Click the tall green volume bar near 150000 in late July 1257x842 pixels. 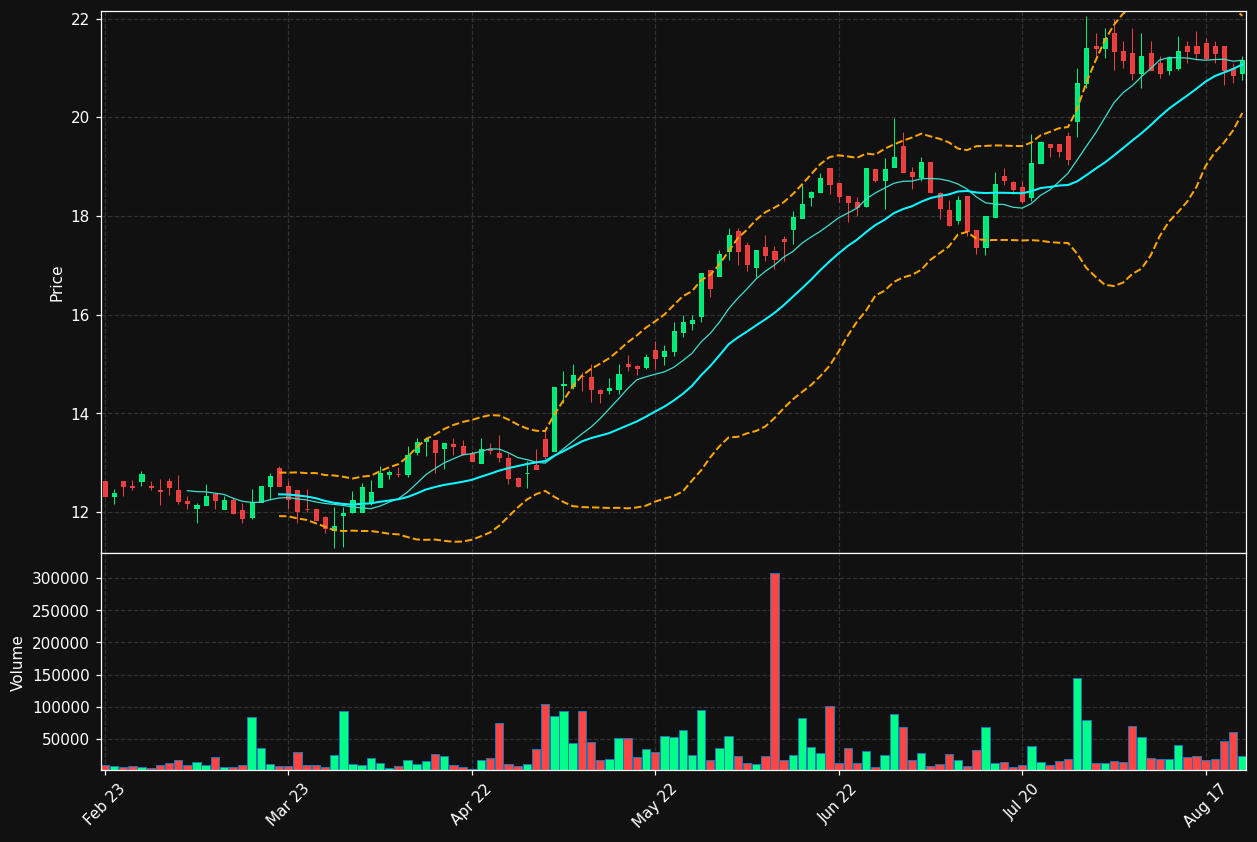pos(1077,724)
